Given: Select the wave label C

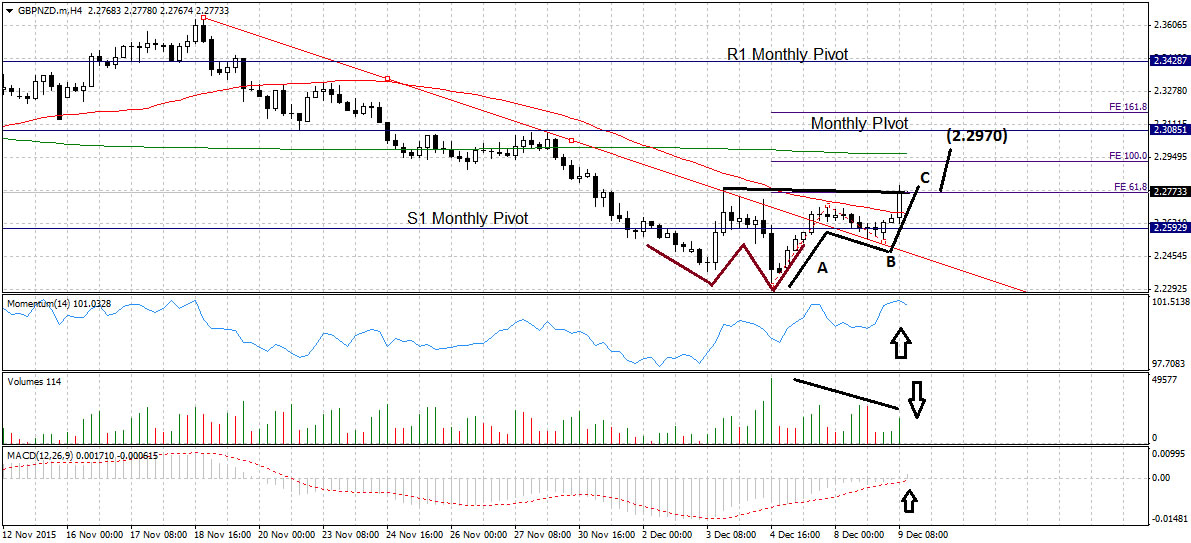Looking at the screenshot, I should coord(925,178).
